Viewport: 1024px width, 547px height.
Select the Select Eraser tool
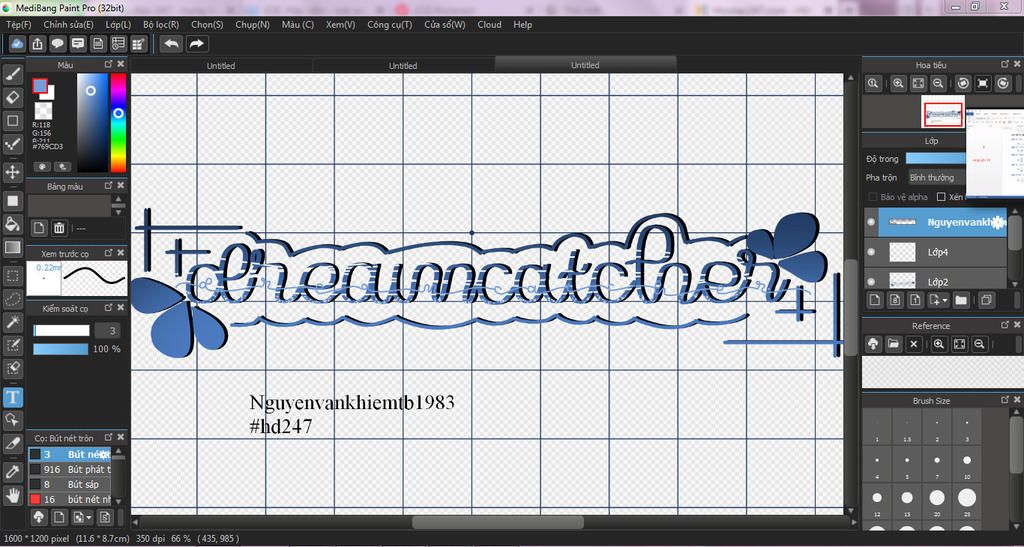click(x=13, y=367)
